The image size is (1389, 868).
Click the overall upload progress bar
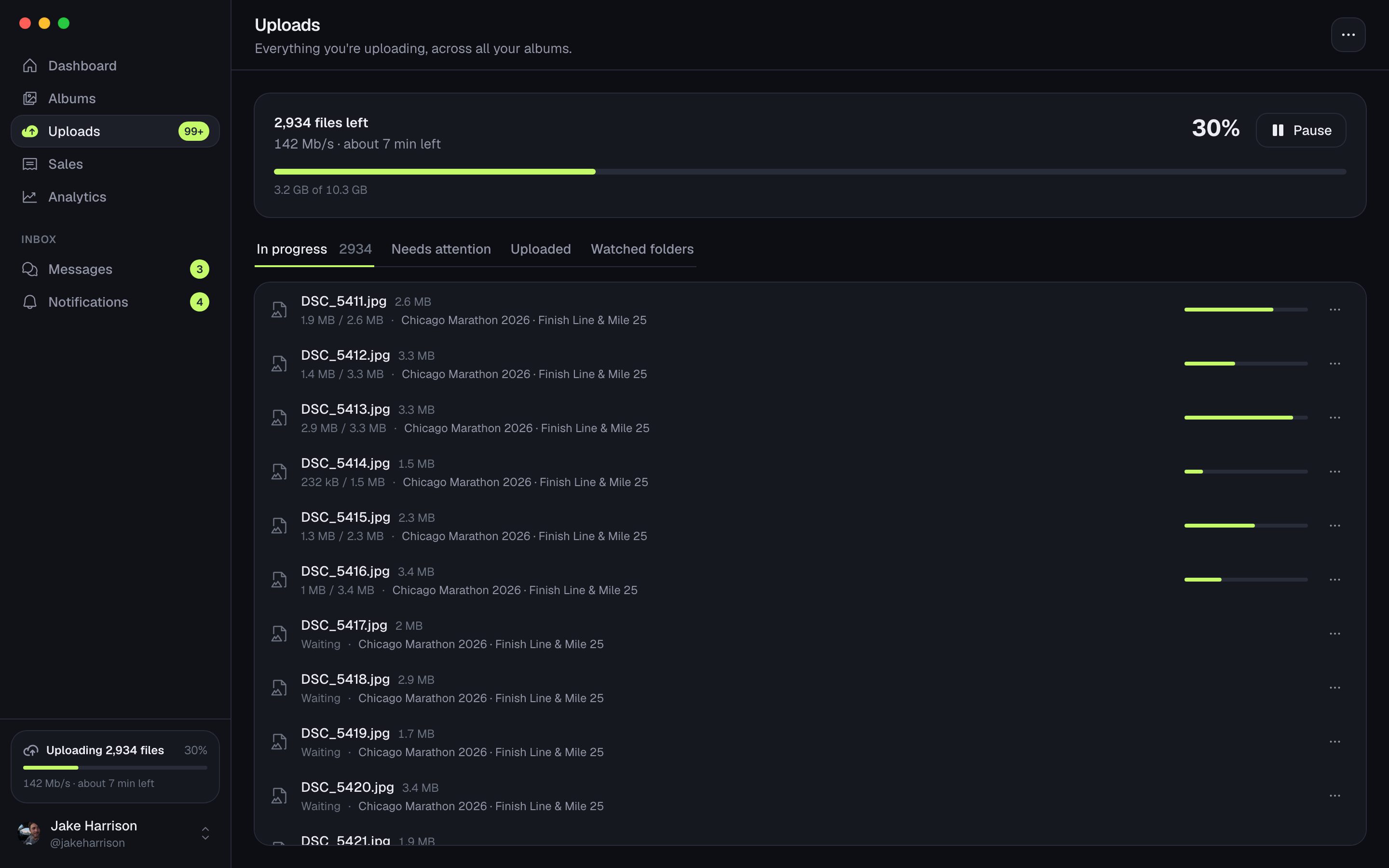coord(810,172)
